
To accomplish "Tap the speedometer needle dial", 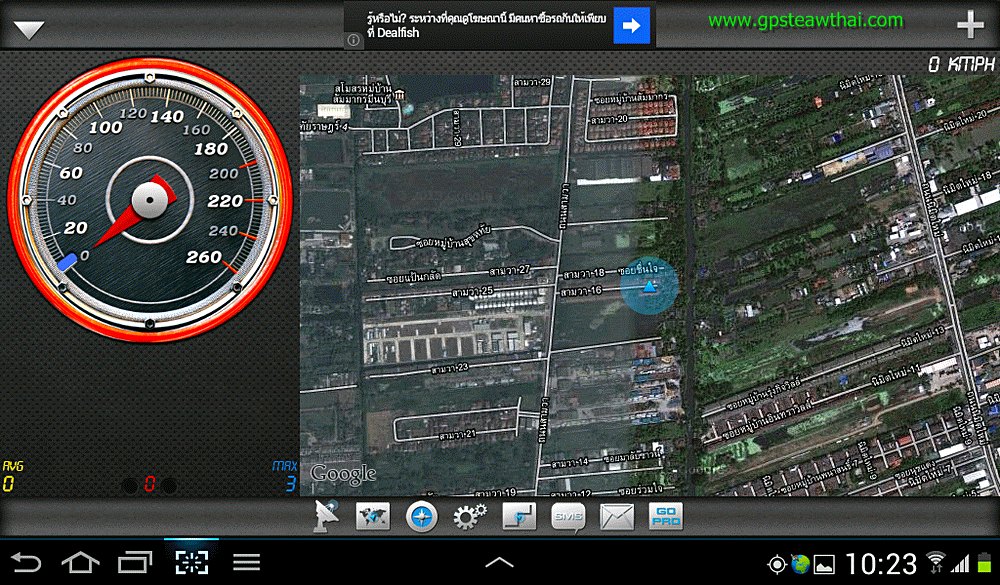I will click(x=150, y=200).
